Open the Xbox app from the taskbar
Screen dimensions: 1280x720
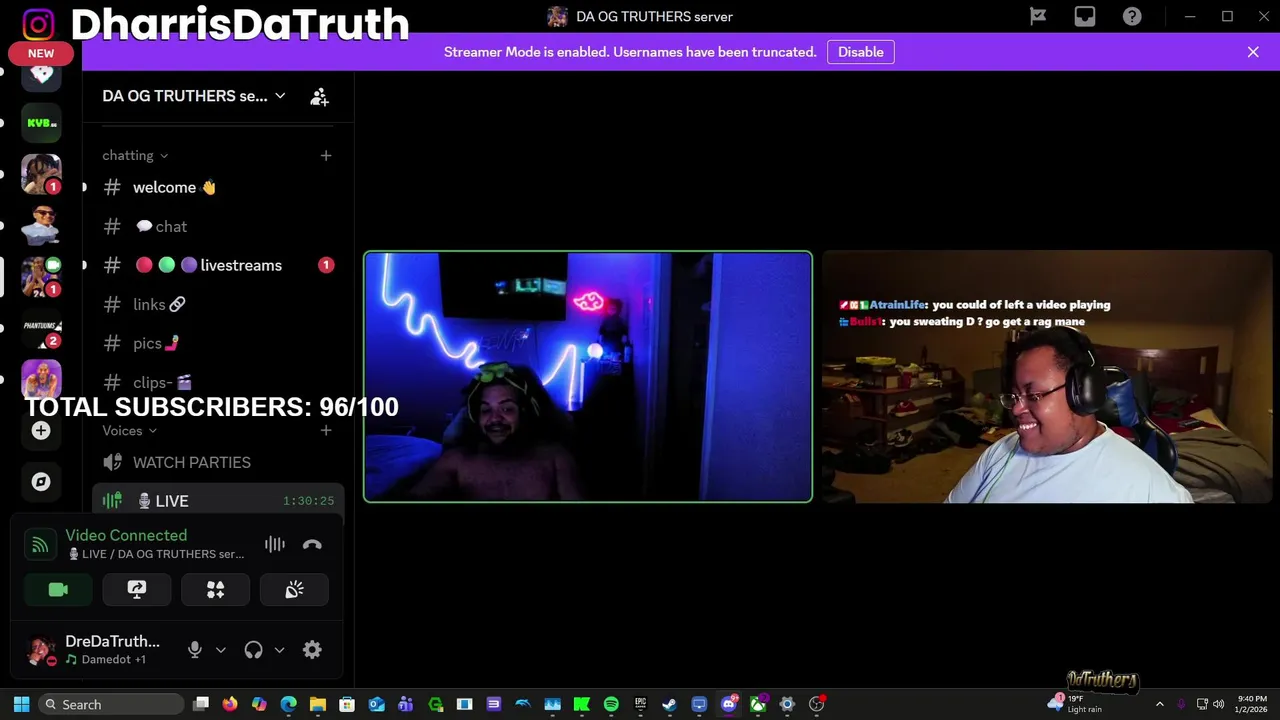tap(758, 704)
